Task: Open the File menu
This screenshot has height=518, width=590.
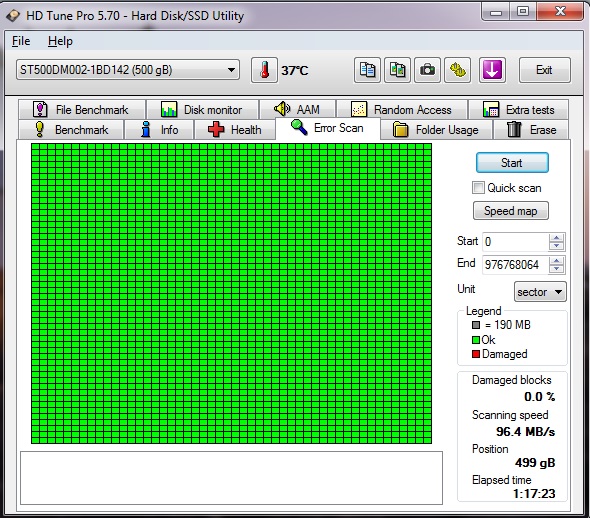Action: tap(21, 41)
